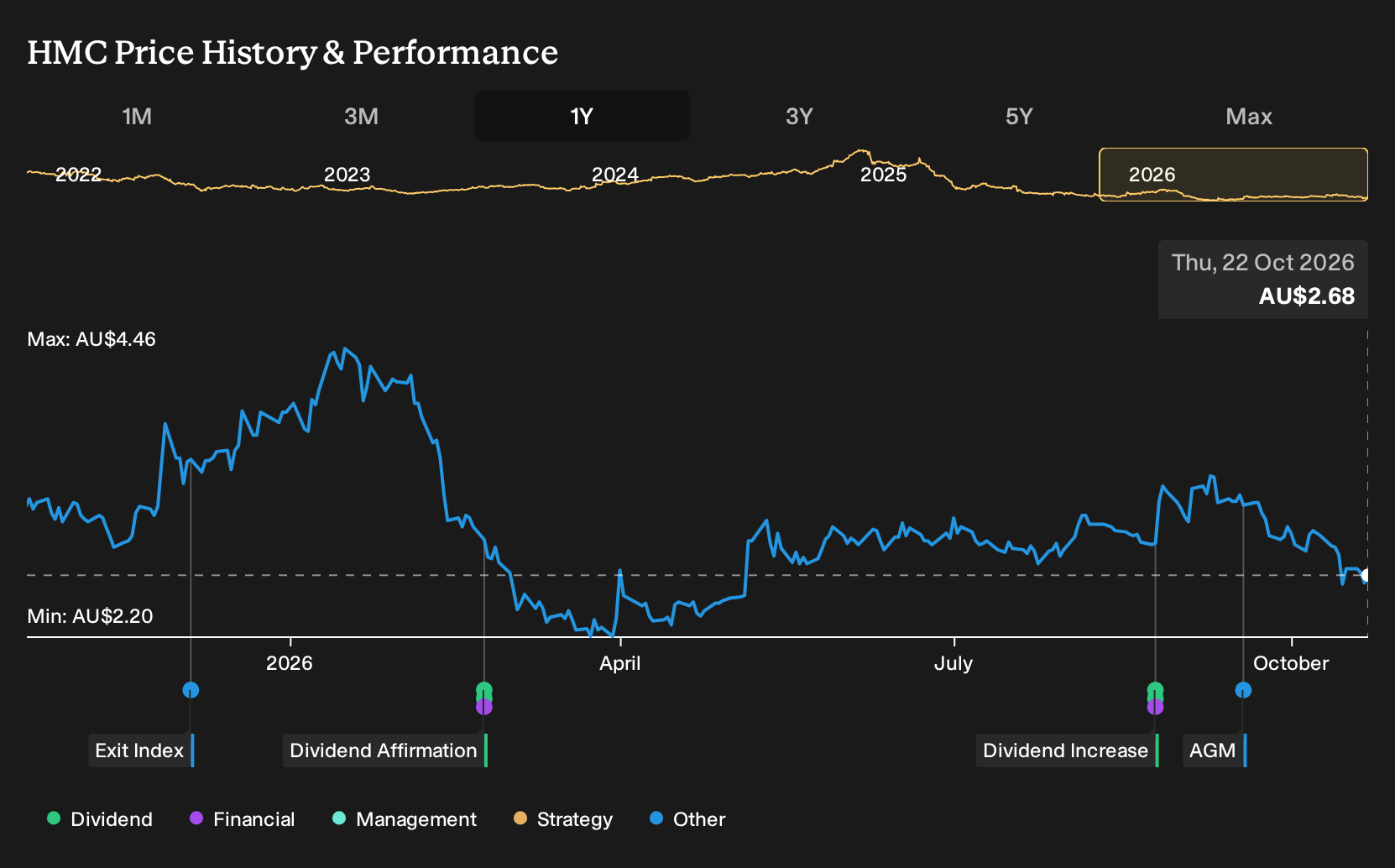
Task: Toggle the Management legend filter
Action: [x=405, y=819]
